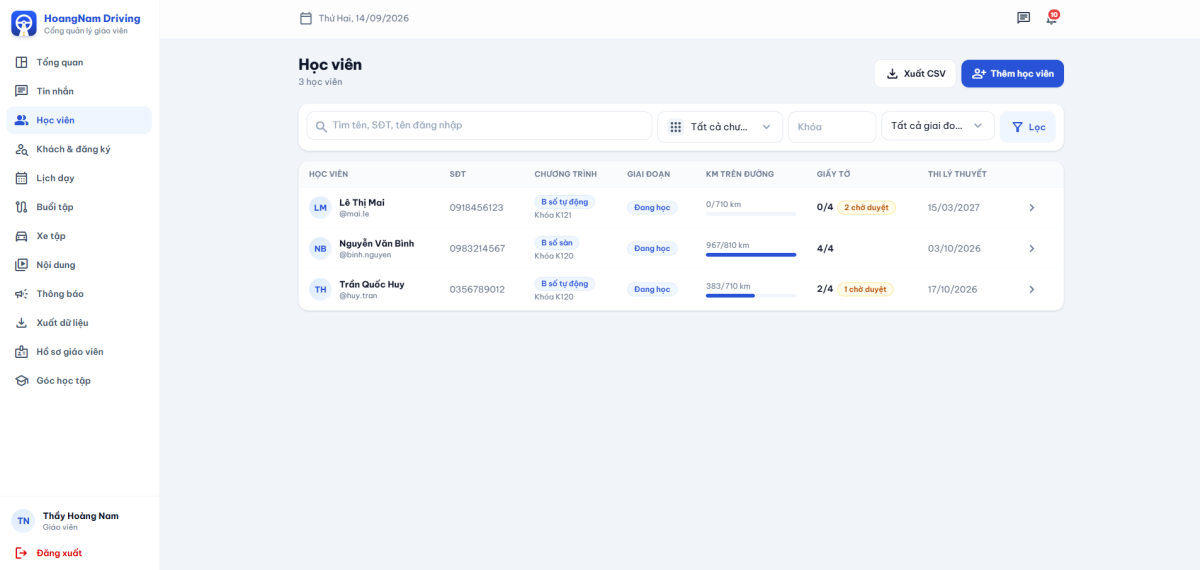Click the @huy.tran username
Image resolution: width=1200 pixels, height=570 pixels.
tap(358, 296)
